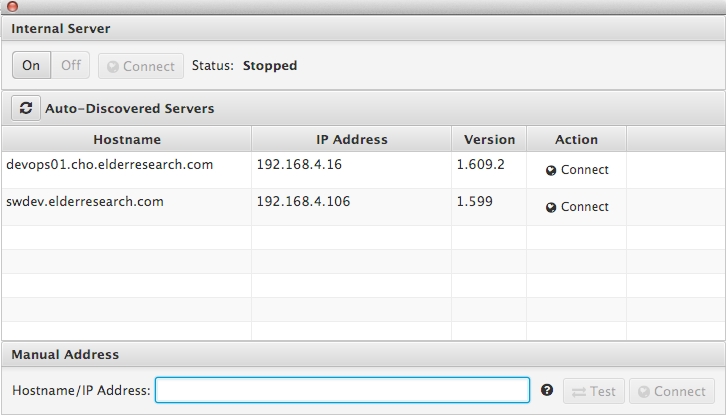
Task: Sort servers by Version column
Action: 489,139
